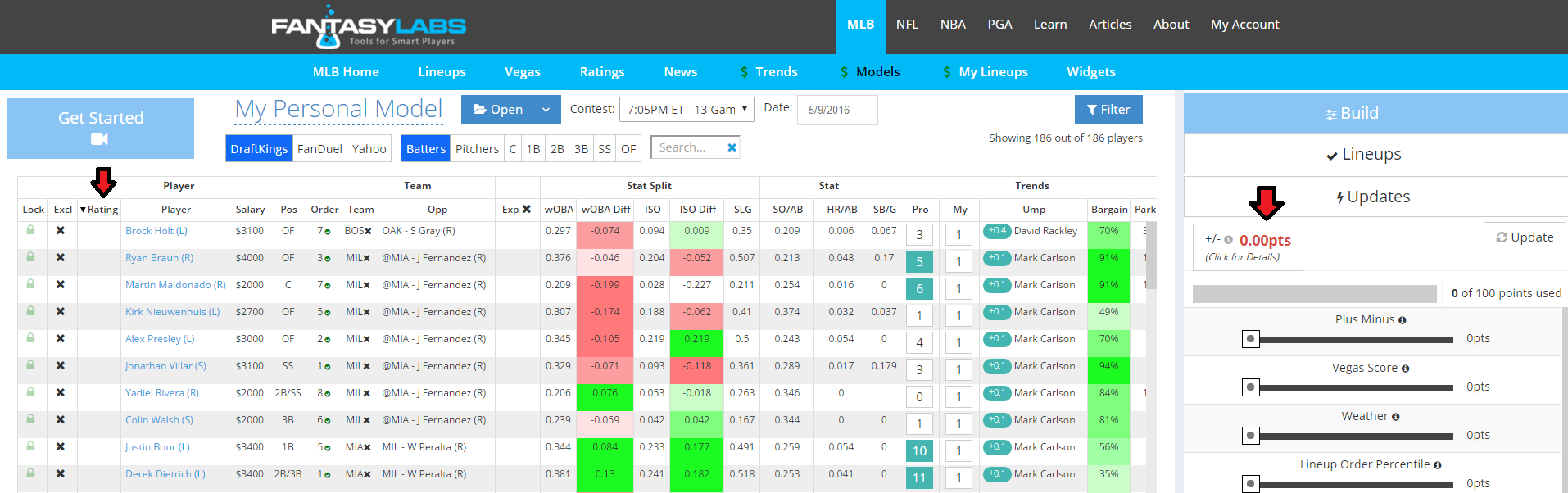Exclude Yadiel Rivera using the X icon
Screen dimensions: 1568x493
point(61,393)
